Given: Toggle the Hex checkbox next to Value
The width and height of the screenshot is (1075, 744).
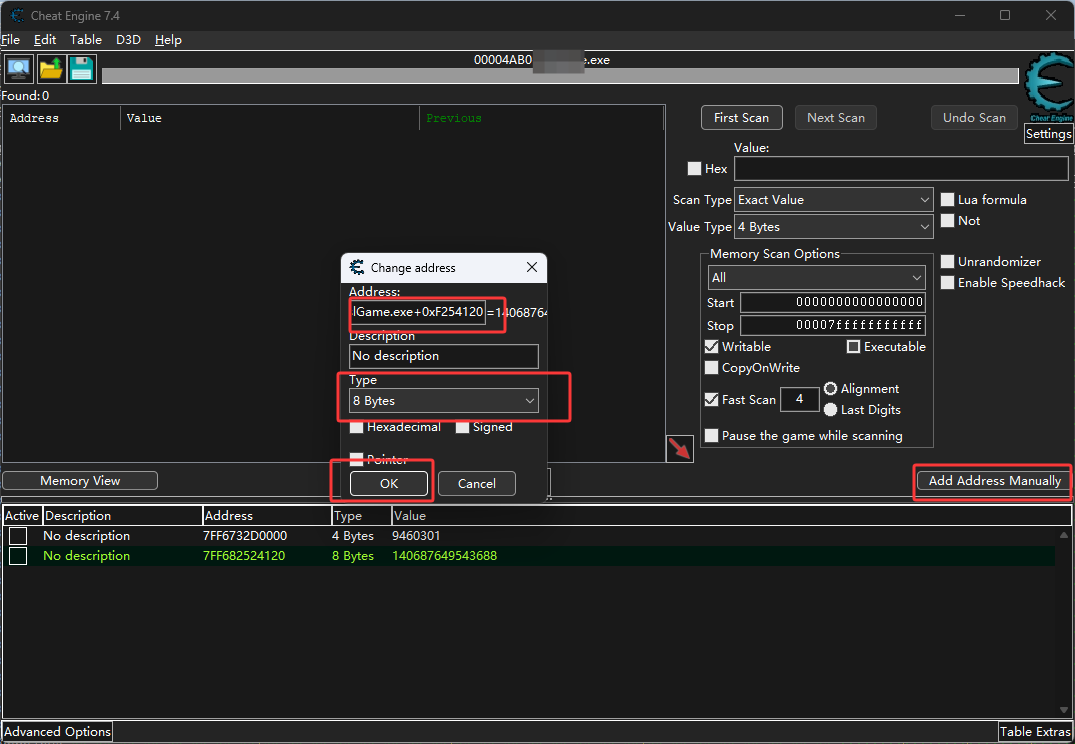Looking at the screenshot, I should point(694,169).
